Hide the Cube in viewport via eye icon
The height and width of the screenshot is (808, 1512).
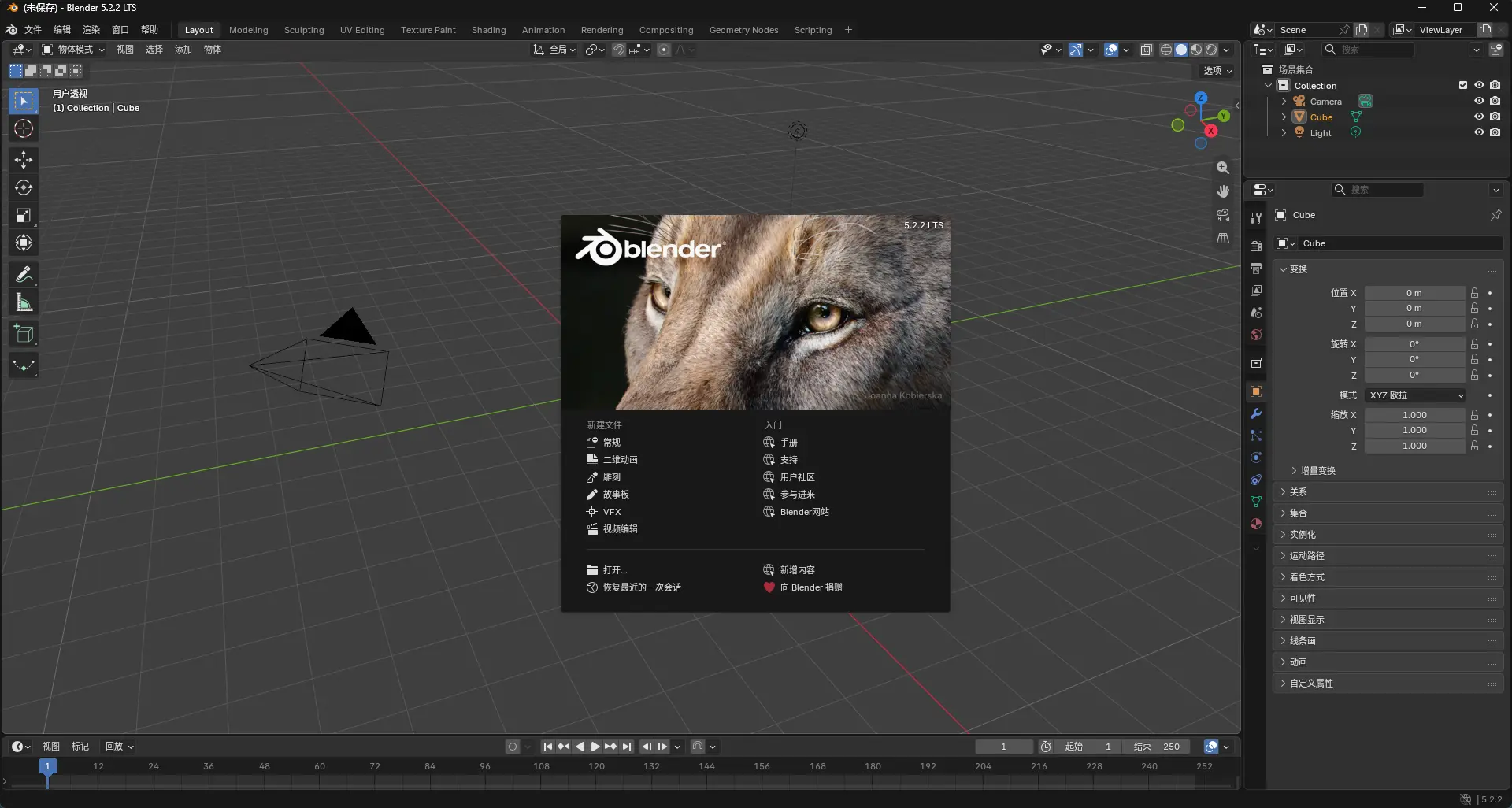point(1479,117)
